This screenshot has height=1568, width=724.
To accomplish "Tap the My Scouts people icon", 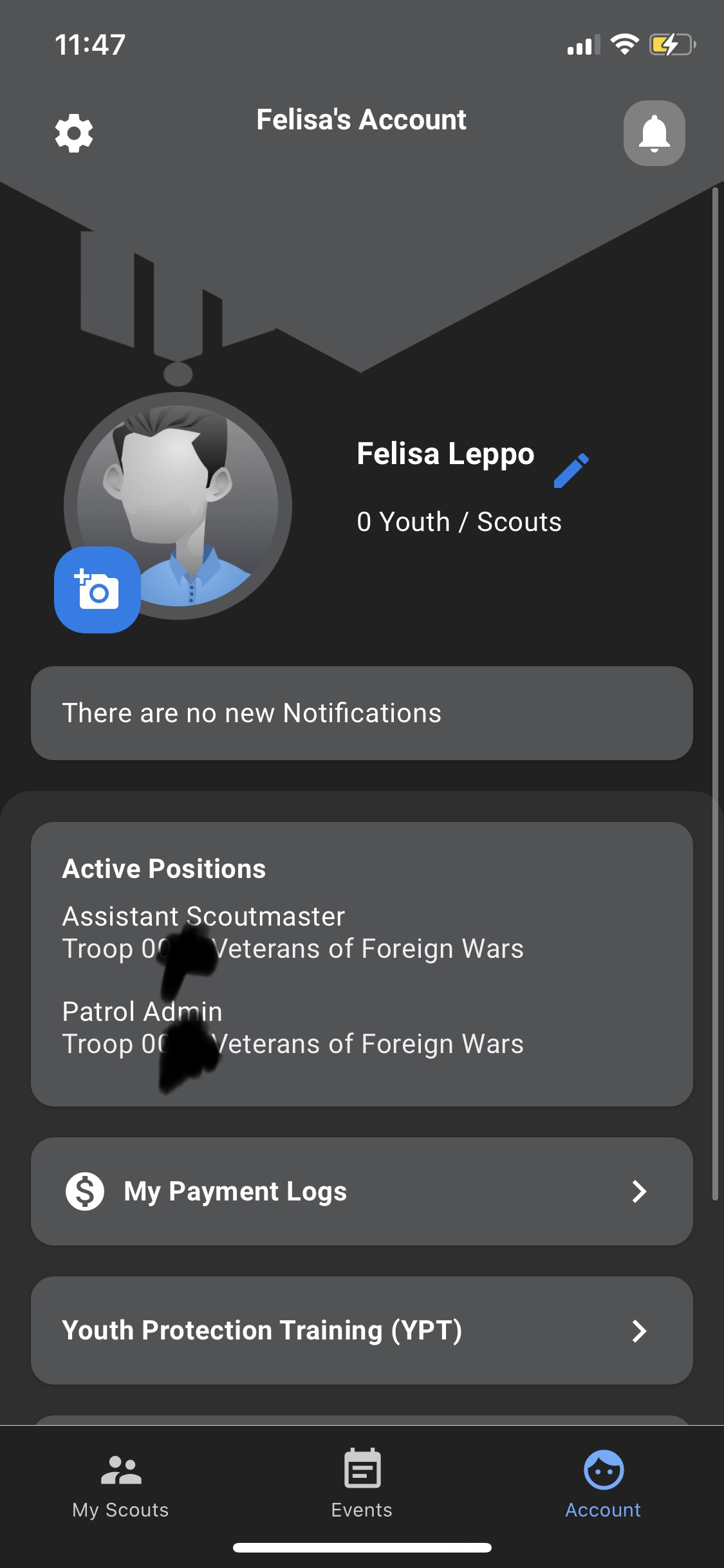I will (x=121, y=1470).
